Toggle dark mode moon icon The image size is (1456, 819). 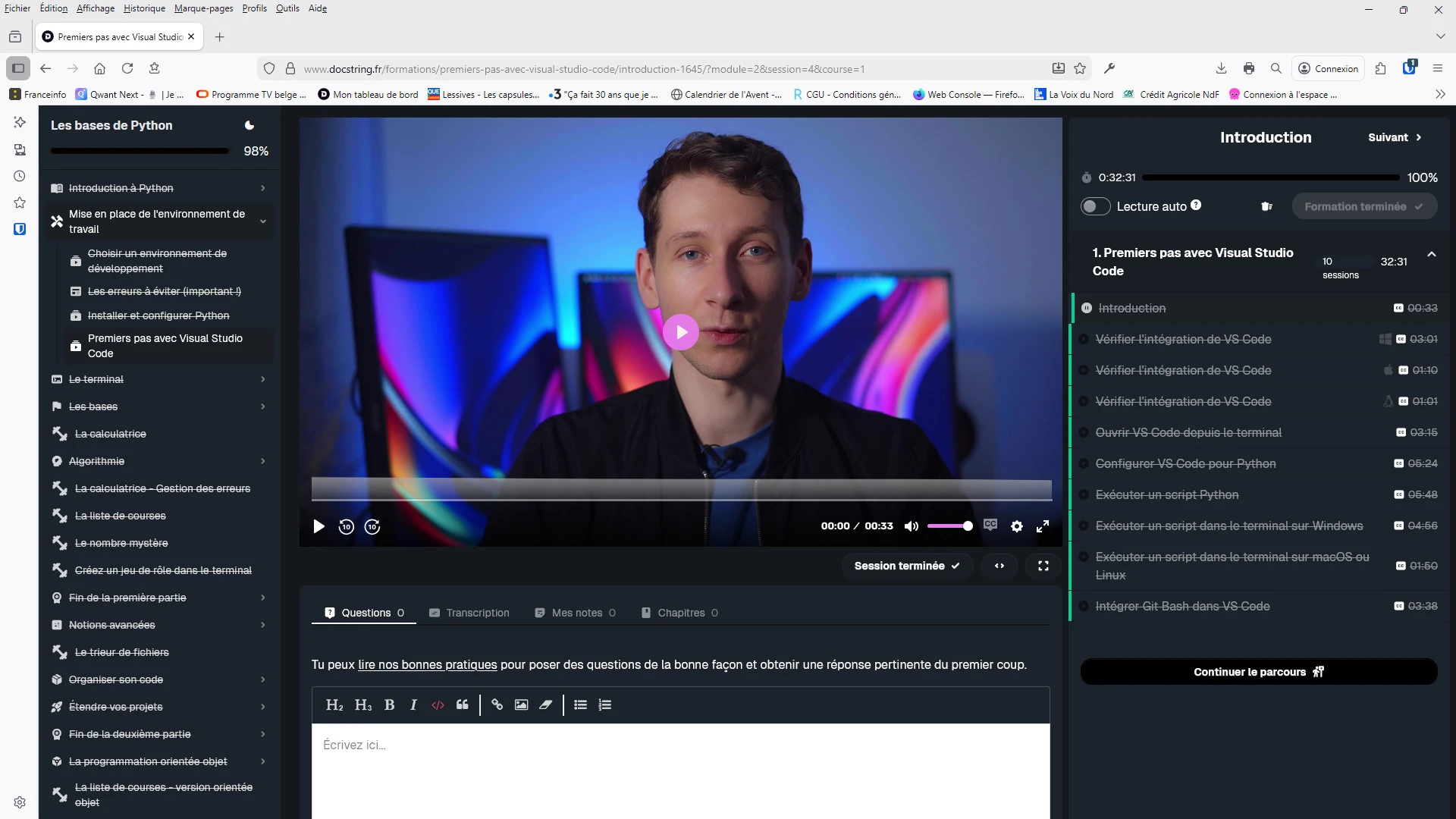[x=249, y=125]
